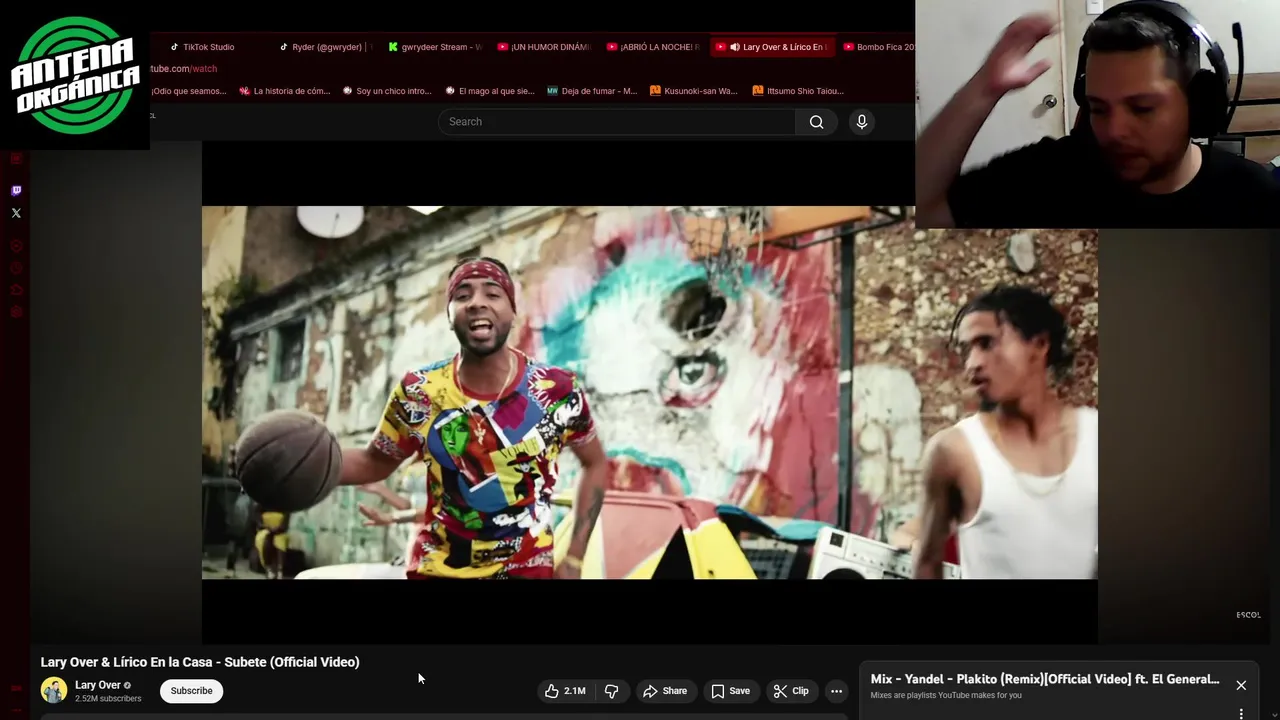Click the YouTube search magnifier button

(817, 122)
